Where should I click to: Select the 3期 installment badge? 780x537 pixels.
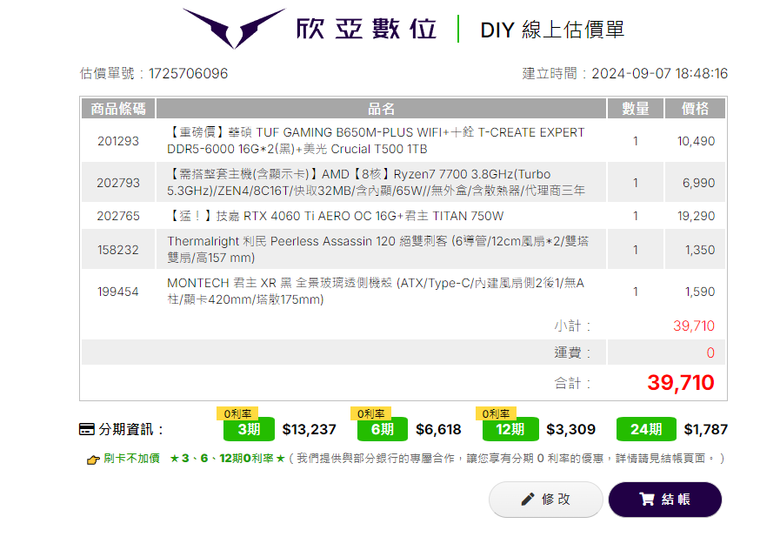(249, 429)
